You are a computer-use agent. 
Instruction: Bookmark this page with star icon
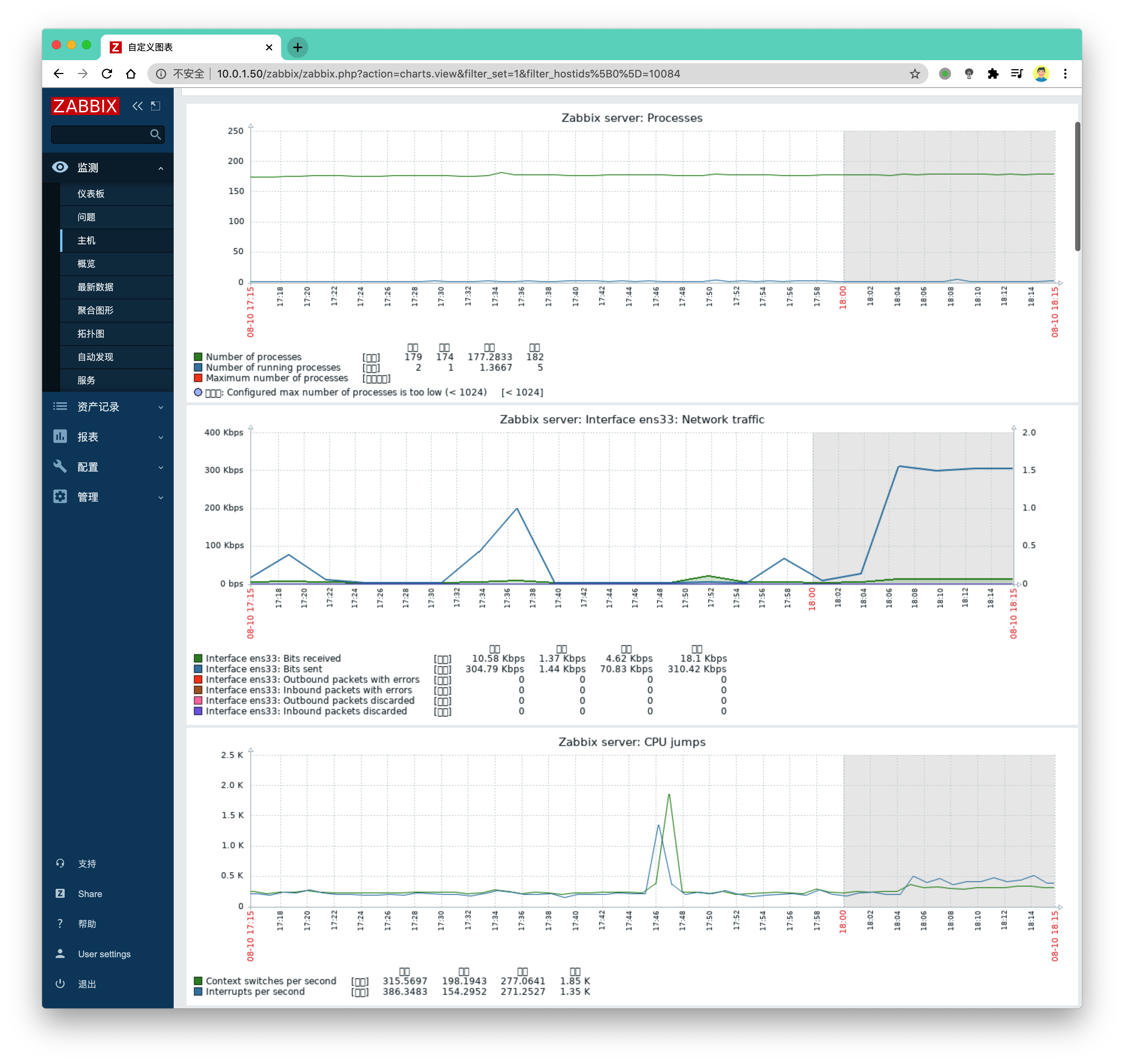coord(914,74)
